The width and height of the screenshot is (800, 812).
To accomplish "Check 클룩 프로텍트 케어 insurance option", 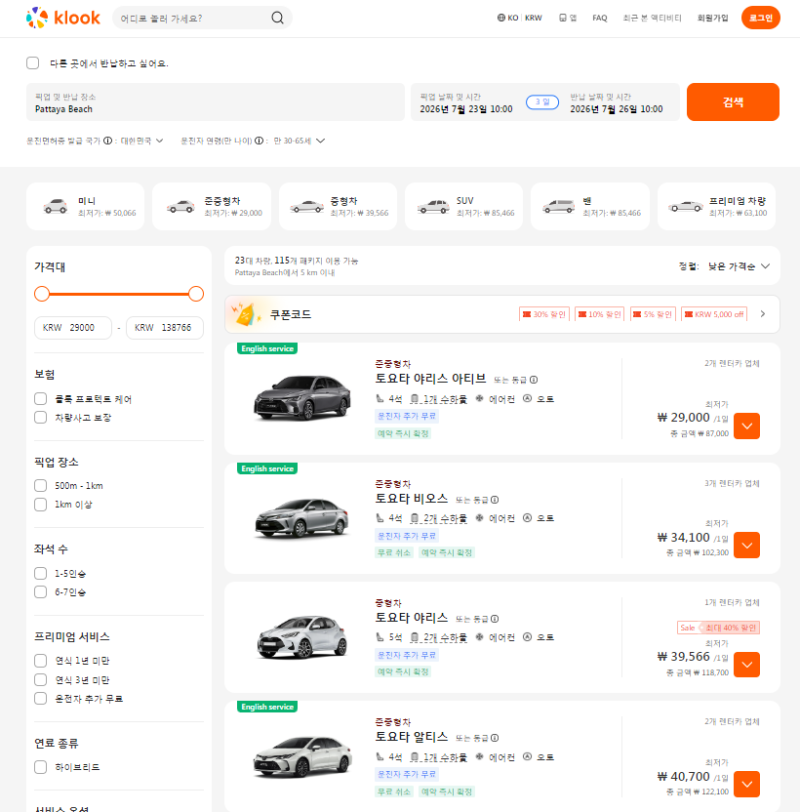I will (40, 399).
